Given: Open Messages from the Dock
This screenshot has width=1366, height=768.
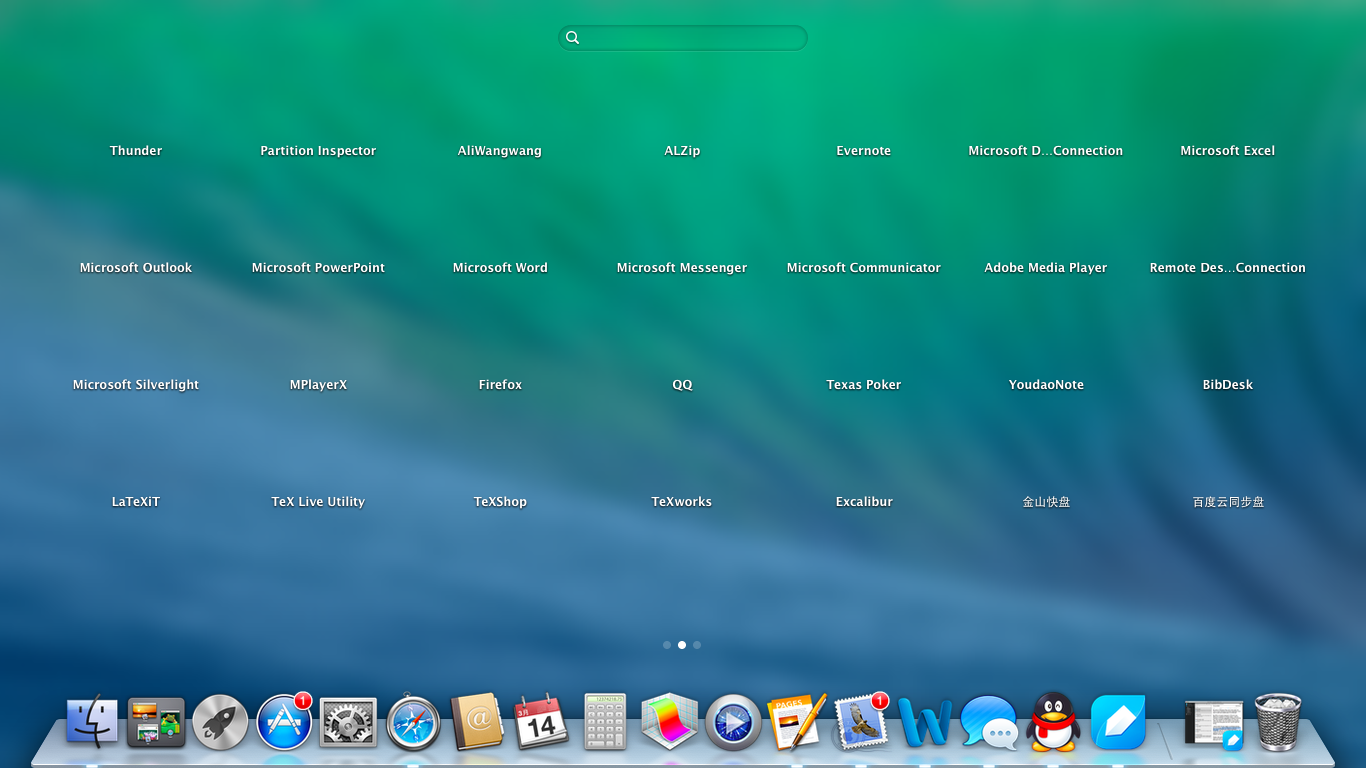Looking at the screenshot, I should (988, 722).
